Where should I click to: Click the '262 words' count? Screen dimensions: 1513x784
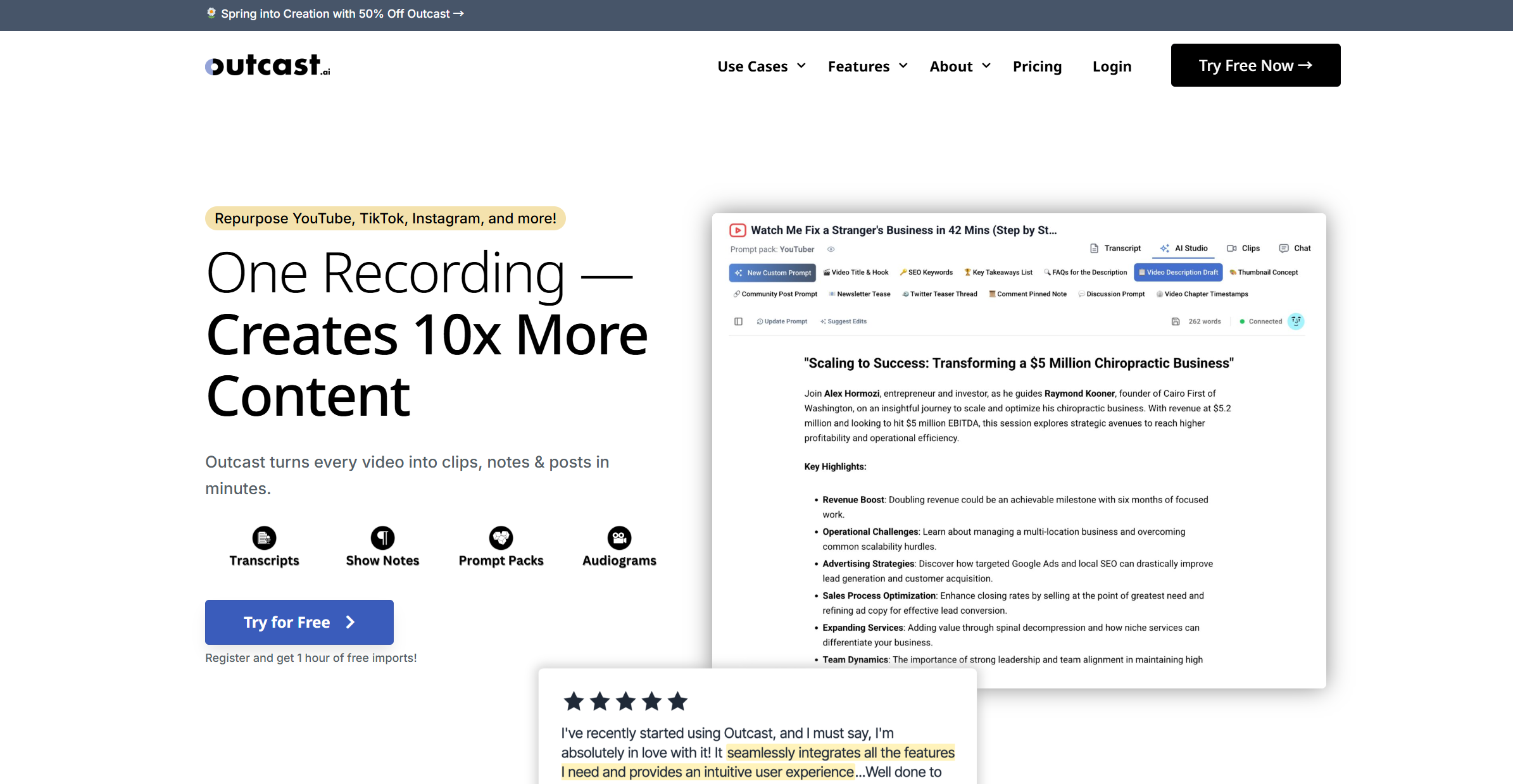[x=1205, y=321]
